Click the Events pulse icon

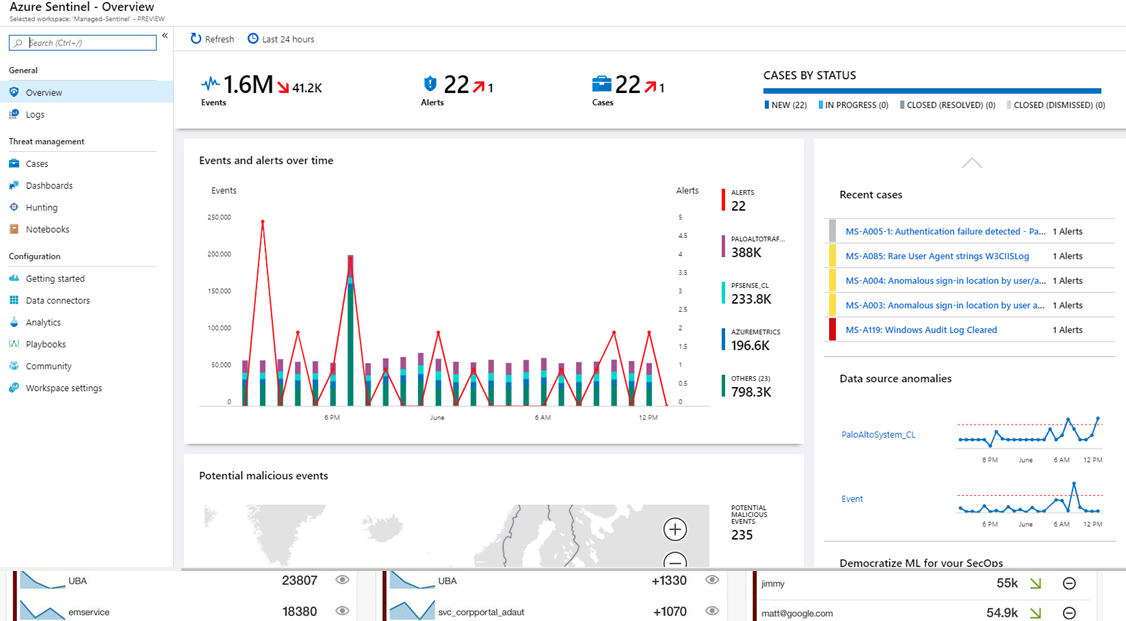[210, 83]
